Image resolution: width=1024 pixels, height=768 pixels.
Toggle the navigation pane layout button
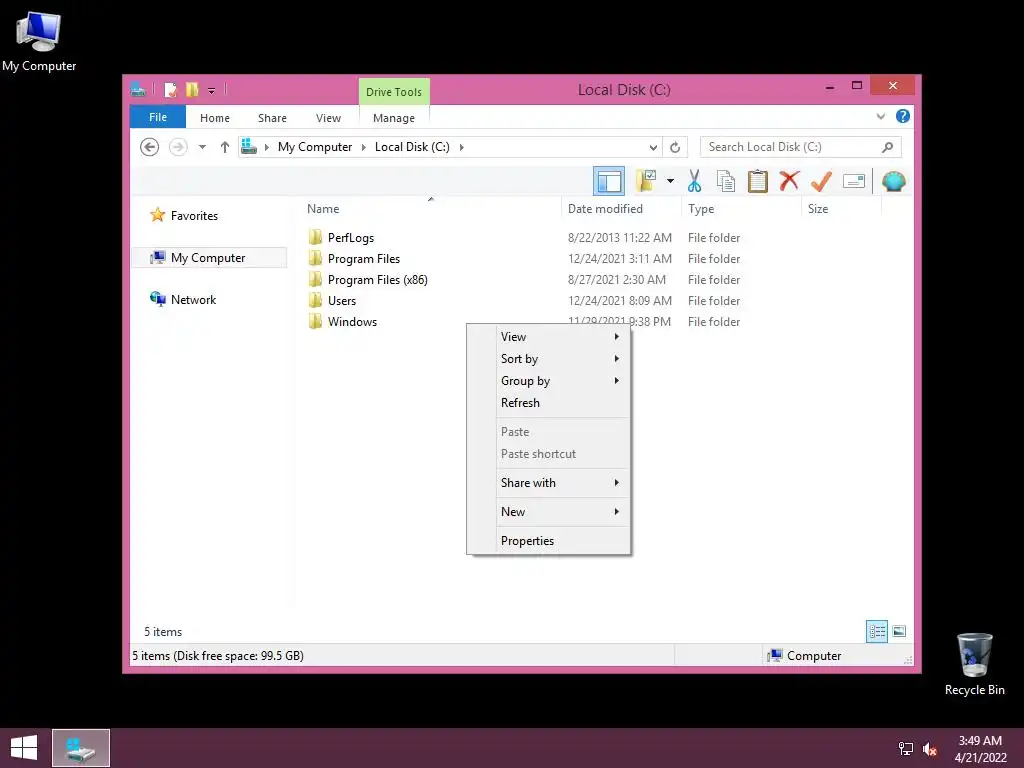pyautogui.click(x=609, y=181)
